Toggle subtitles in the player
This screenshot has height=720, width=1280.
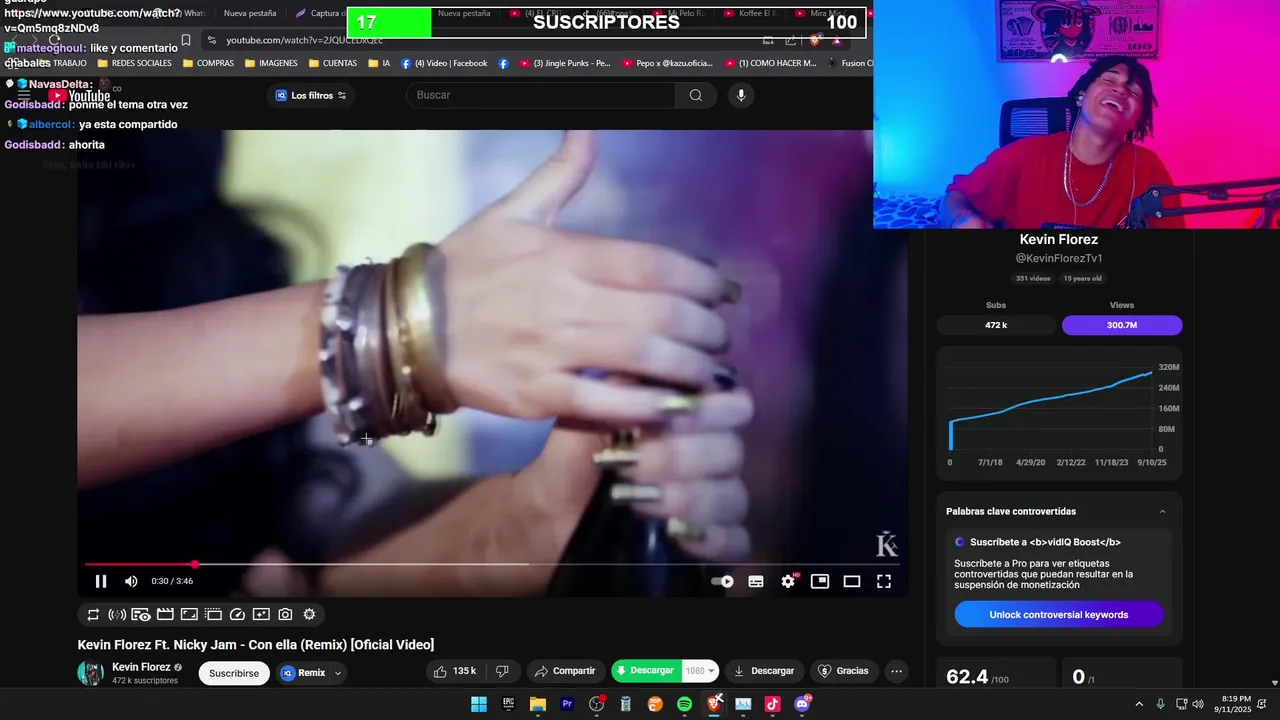tap(756, 581)
